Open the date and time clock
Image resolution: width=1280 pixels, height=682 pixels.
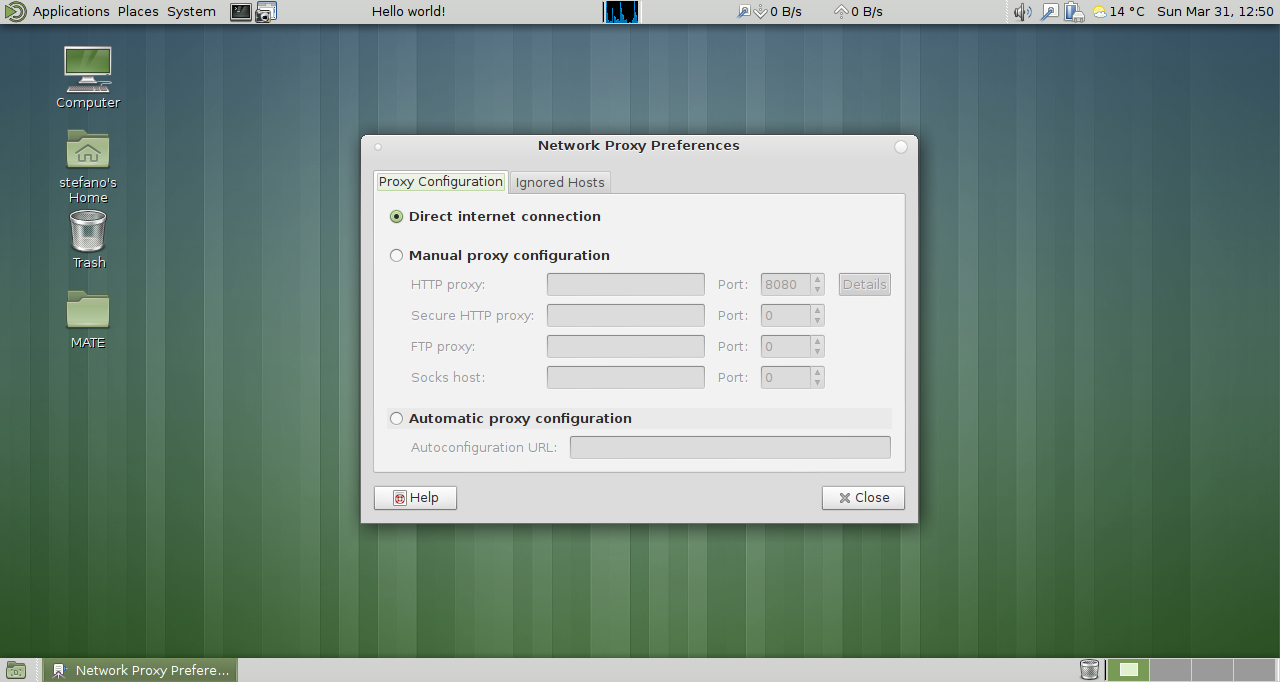pyautogui.click(x=1214, y=12)
